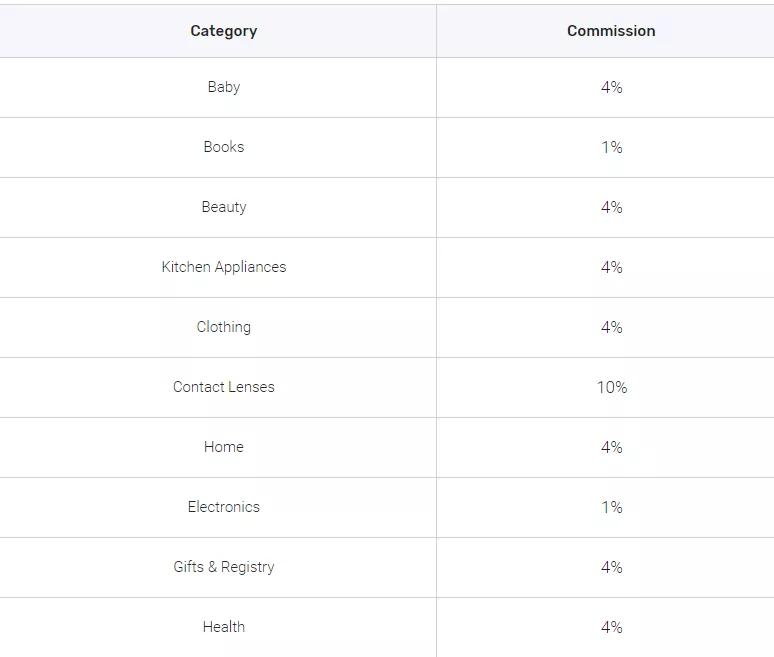
Task: Select the Books category cell
Action: 218,148
